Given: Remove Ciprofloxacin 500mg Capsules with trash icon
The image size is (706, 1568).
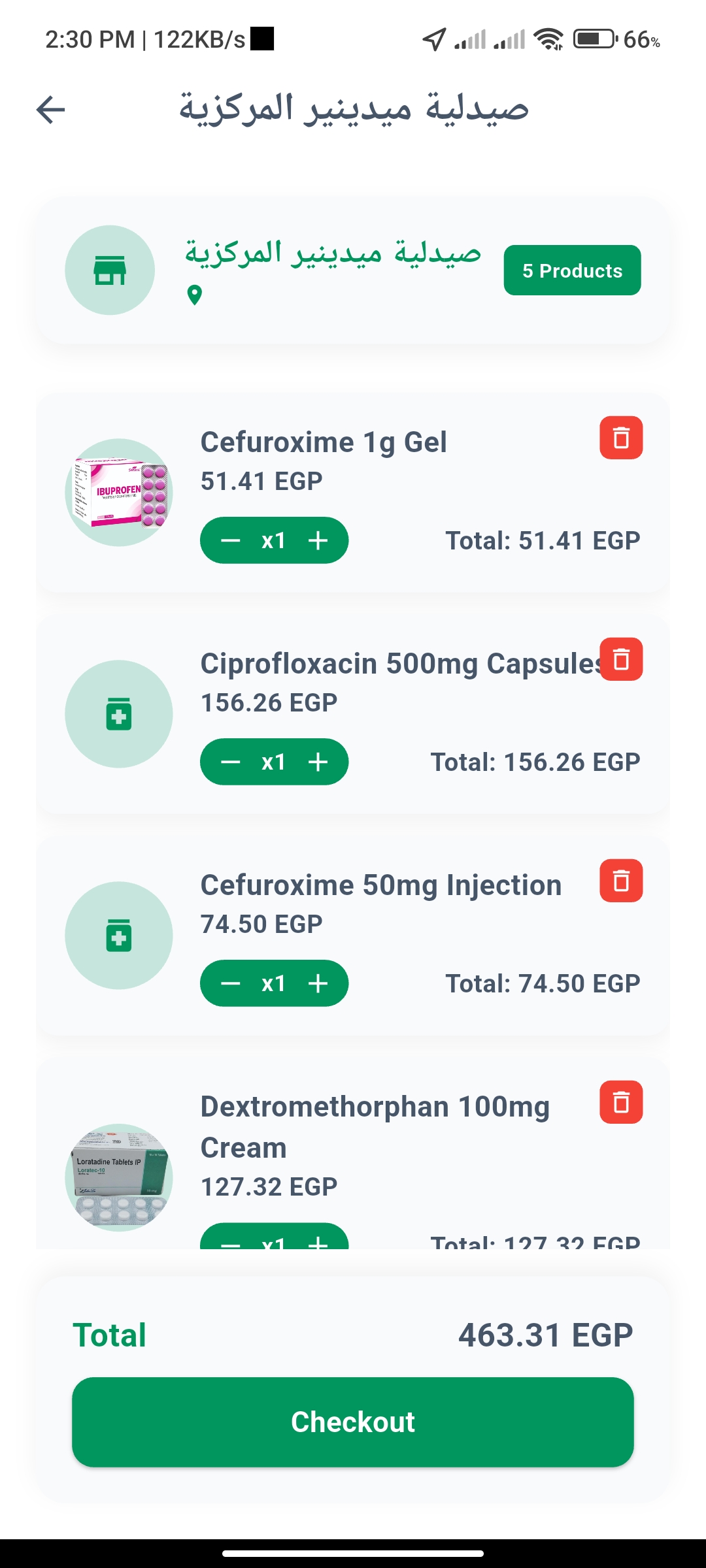Looking at the screenshot, I should (x=621, y=659).
